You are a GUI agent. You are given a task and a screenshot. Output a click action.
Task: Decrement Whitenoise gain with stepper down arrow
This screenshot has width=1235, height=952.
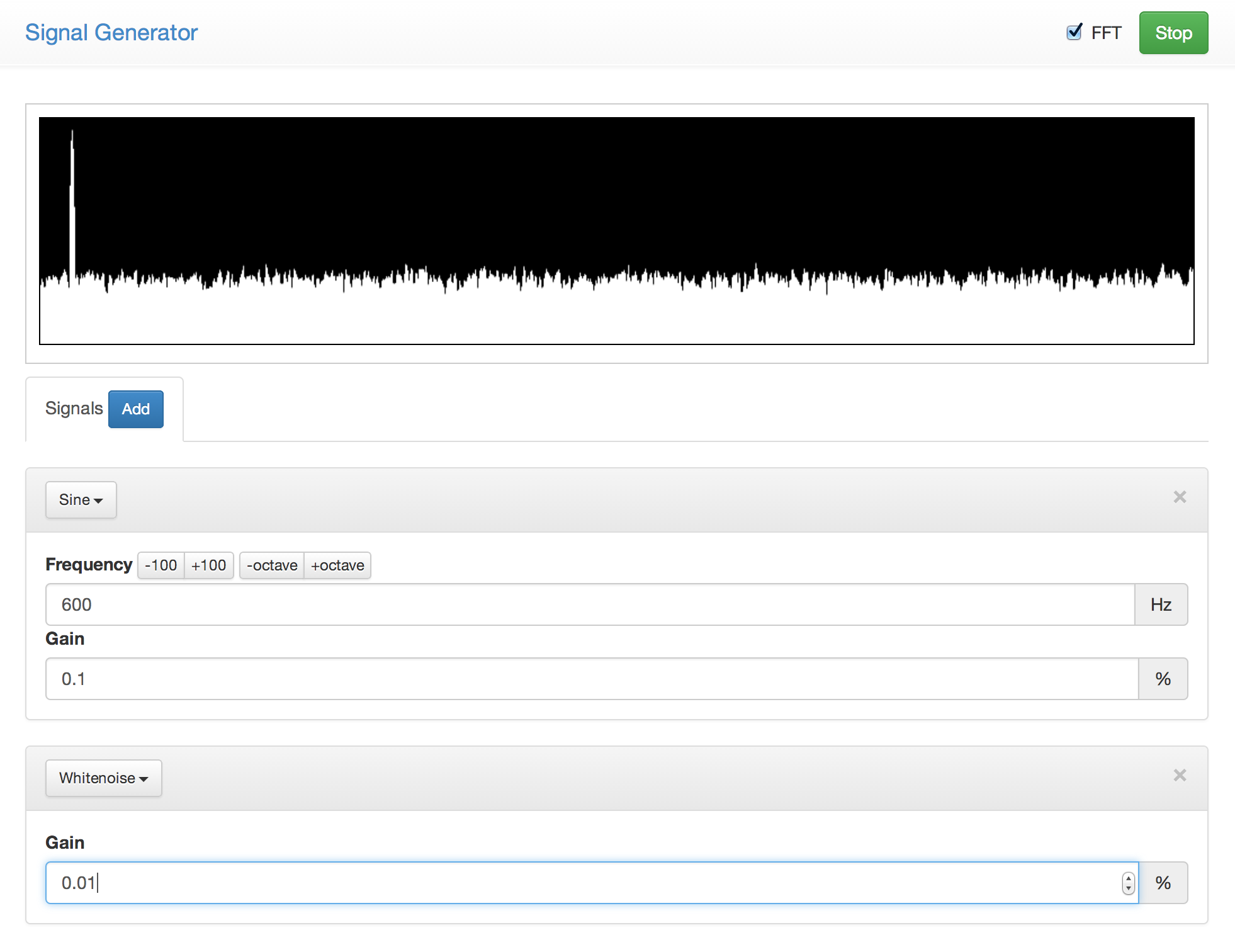[x=1128, y=888]
